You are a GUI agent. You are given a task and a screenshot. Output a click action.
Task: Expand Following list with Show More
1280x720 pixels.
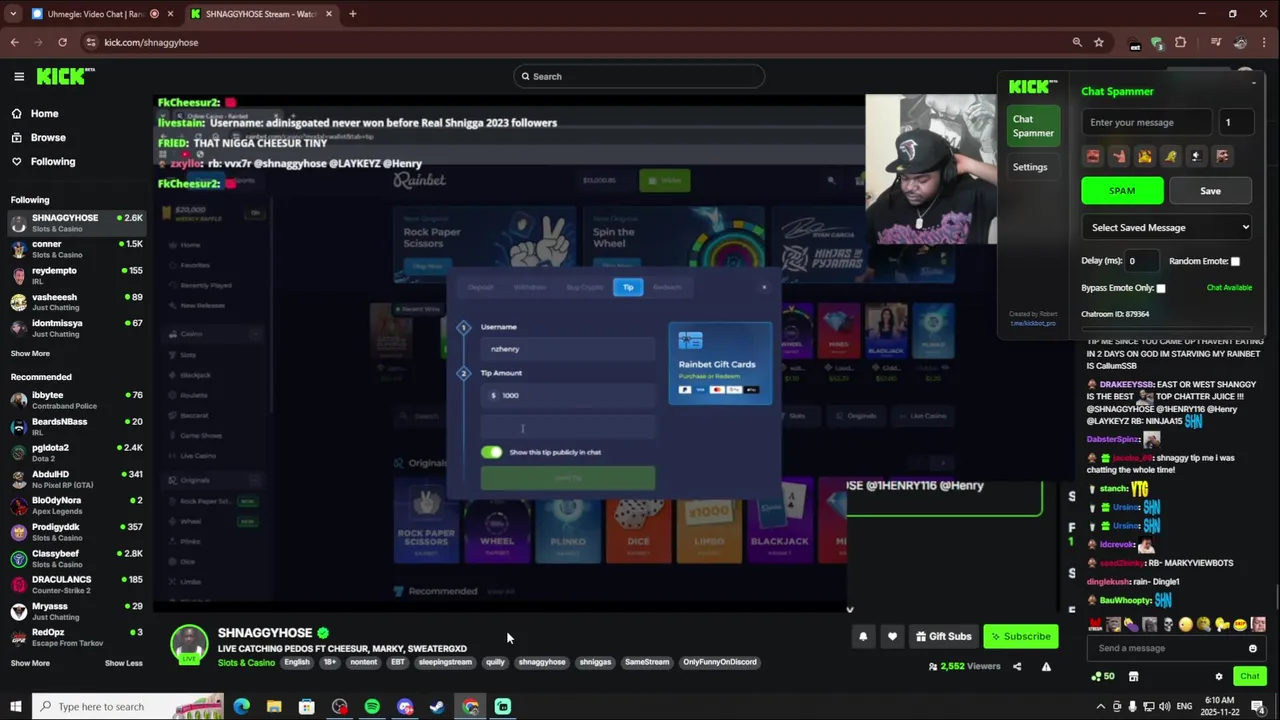(x=30, y=353)
